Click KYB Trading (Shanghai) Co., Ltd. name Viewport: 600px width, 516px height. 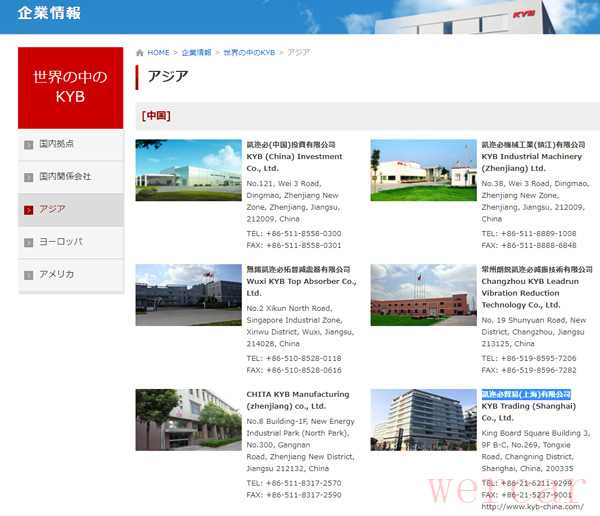click(x=528, y=412)
